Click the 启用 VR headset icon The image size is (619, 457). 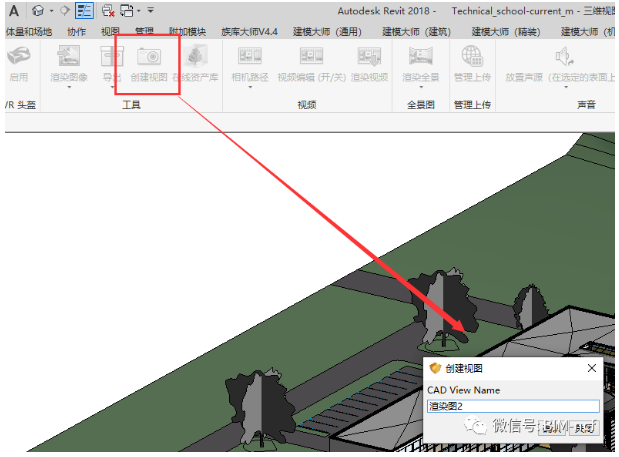point(19,56)
